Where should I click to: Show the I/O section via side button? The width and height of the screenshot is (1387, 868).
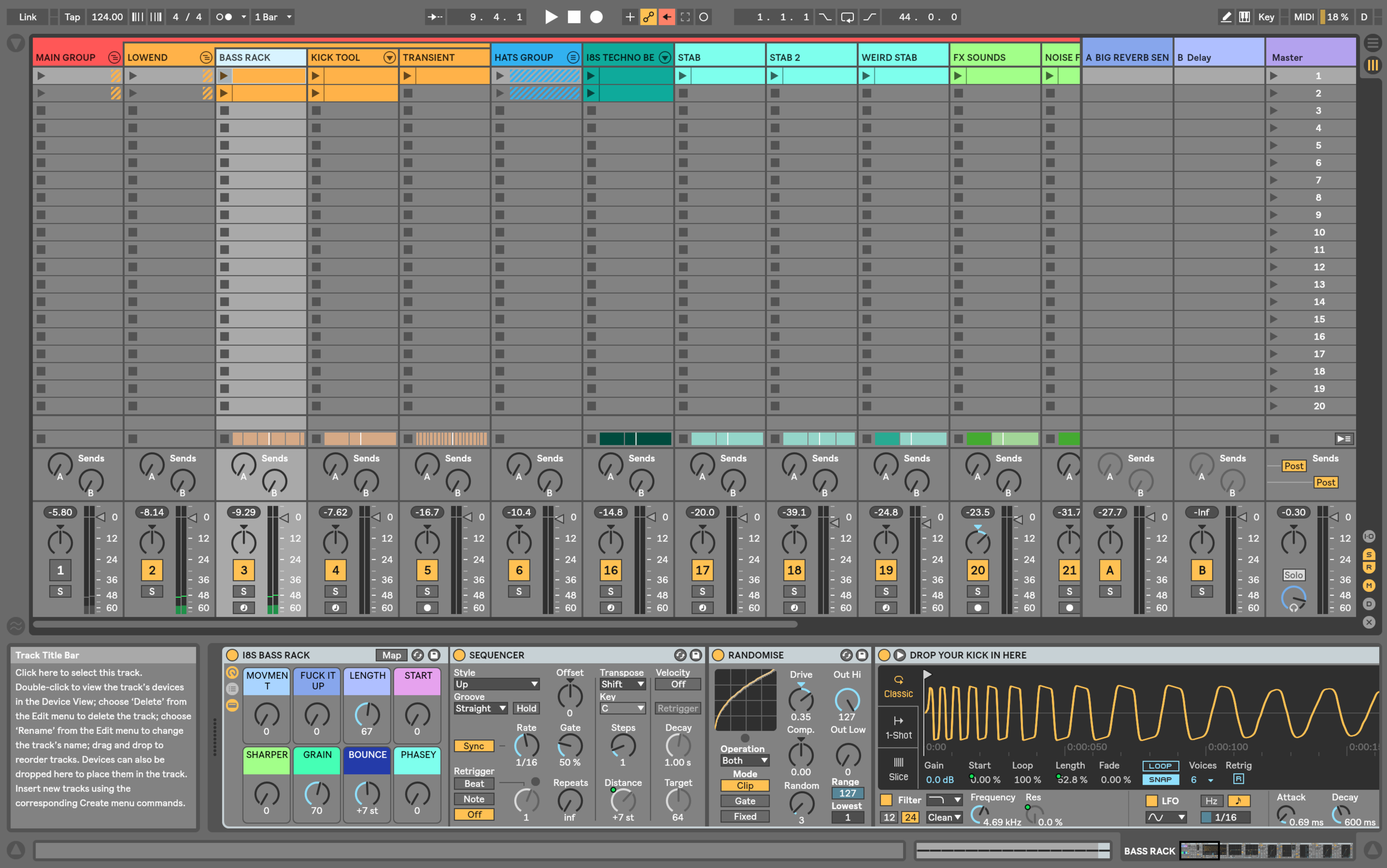point(1369,536)
